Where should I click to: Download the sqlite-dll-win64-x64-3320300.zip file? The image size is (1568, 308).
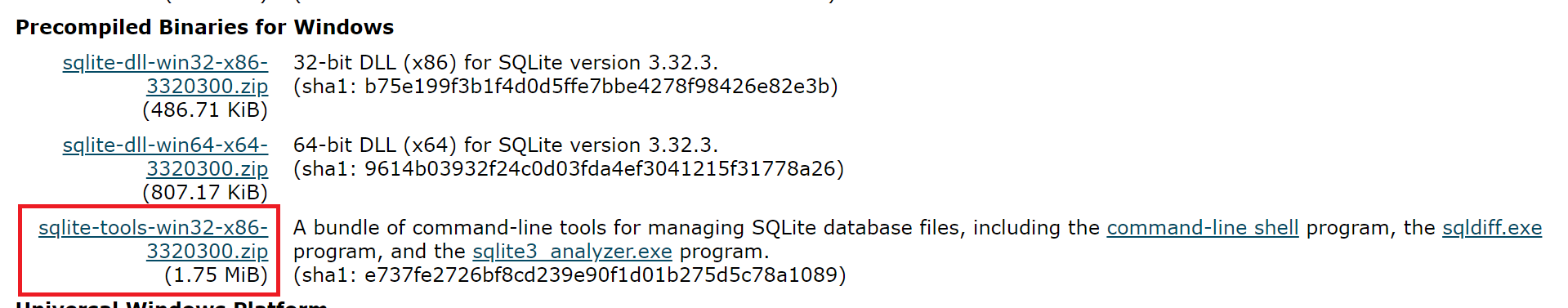(165, 157)
